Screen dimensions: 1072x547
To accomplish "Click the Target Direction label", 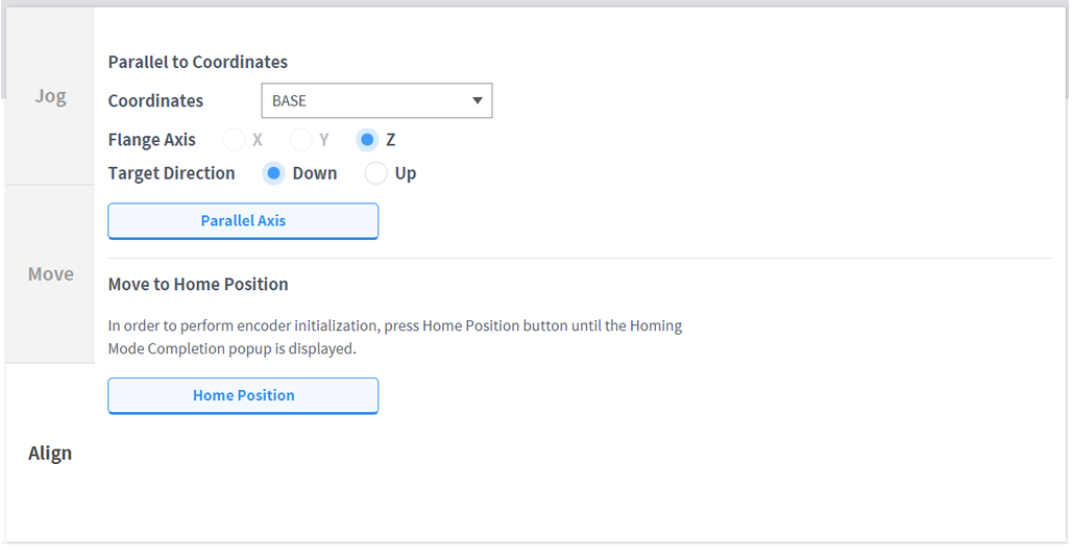I will coord(171,173).
